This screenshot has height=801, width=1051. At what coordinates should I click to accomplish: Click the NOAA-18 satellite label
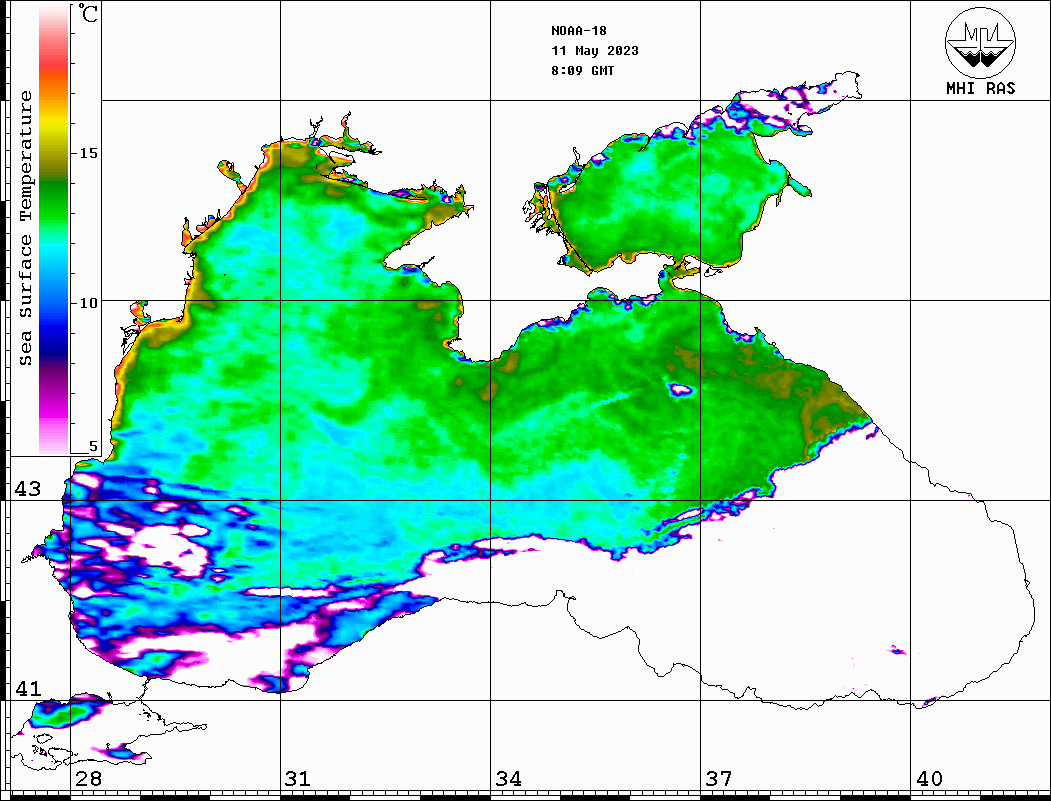(x=579, y=31)
